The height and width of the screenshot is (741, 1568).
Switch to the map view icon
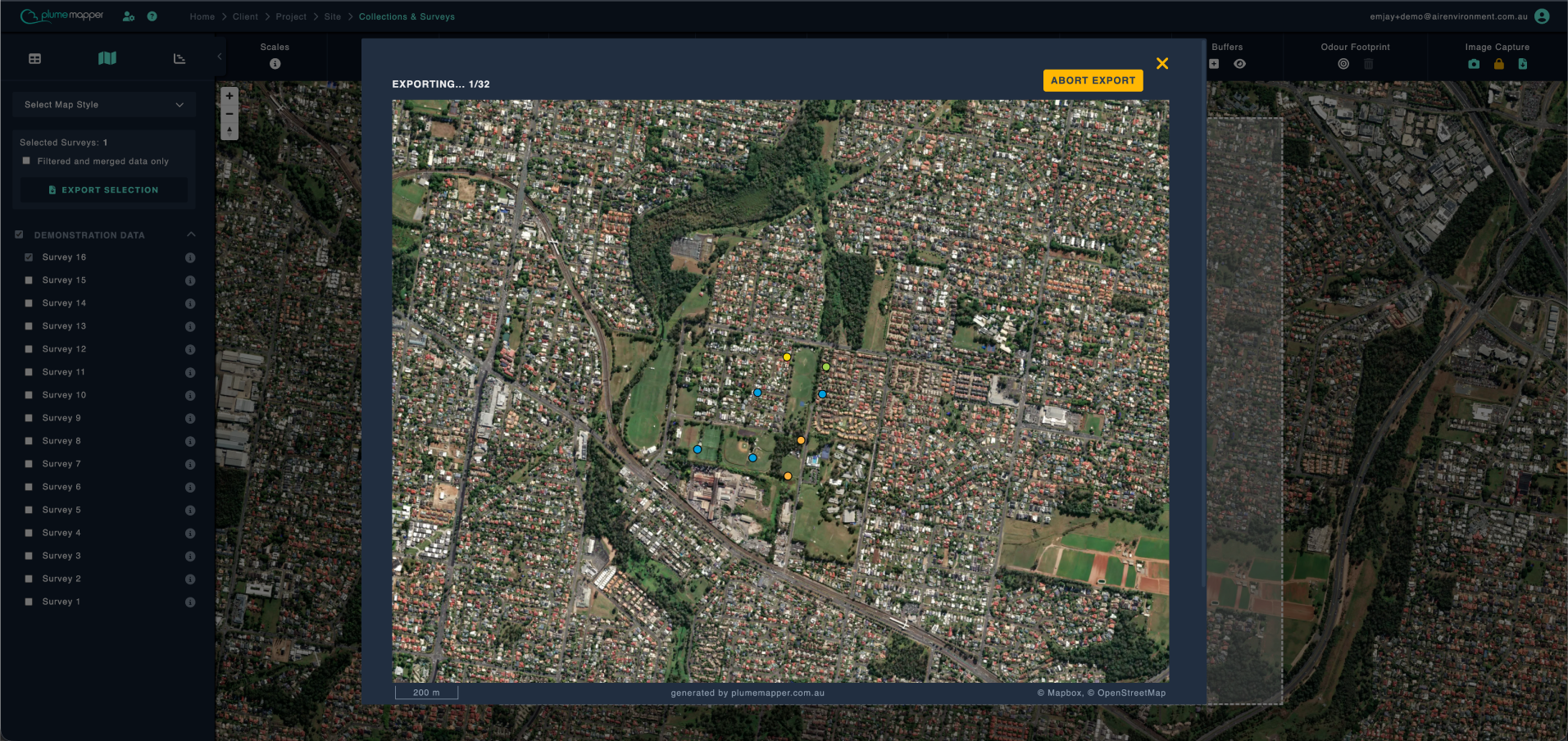(107, 58)
